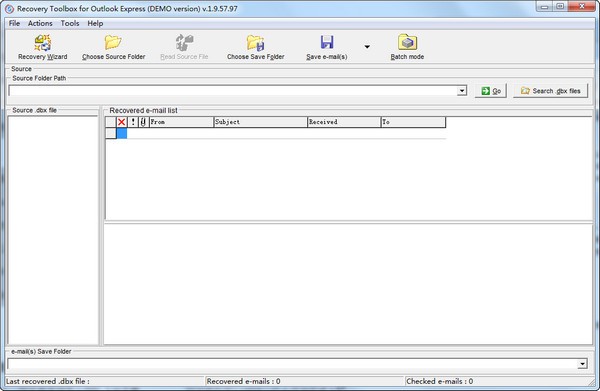
Task: Expand the Save e-mail(s) dropdown arrow
Action: tap(367, 47)
